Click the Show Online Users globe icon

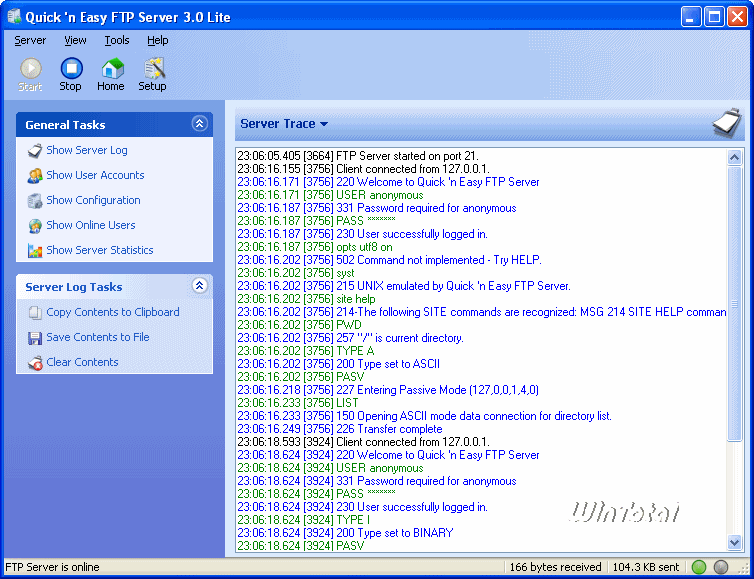(x=35, y=226)
